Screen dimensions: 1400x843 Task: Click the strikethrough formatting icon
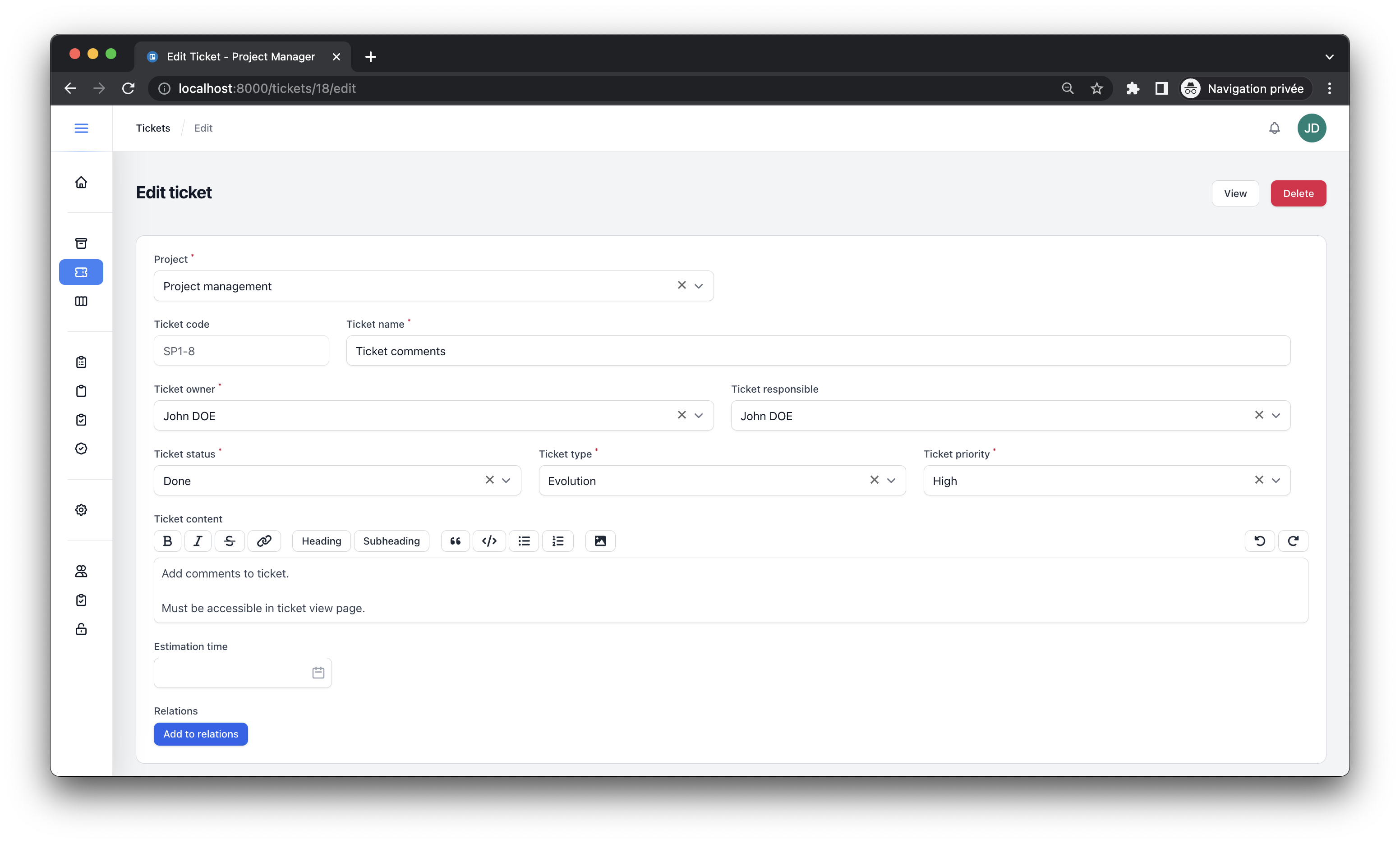pyautogui.click(x=230, y=541)
